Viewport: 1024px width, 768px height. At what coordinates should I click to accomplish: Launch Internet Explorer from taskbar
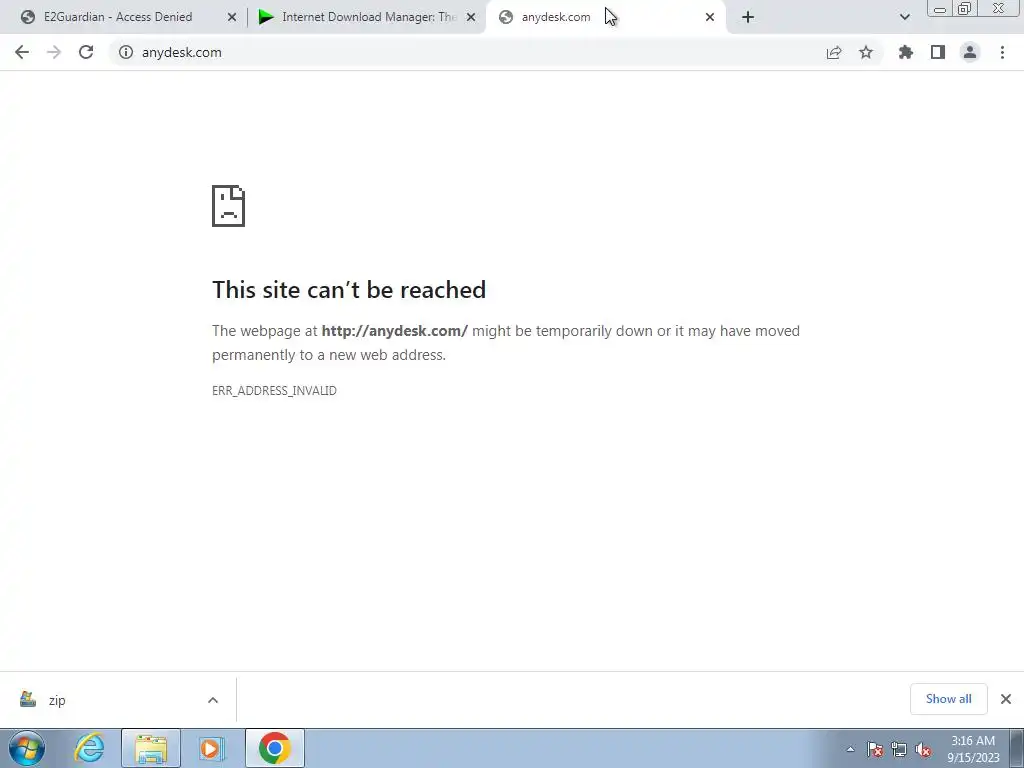pos(89,748)
